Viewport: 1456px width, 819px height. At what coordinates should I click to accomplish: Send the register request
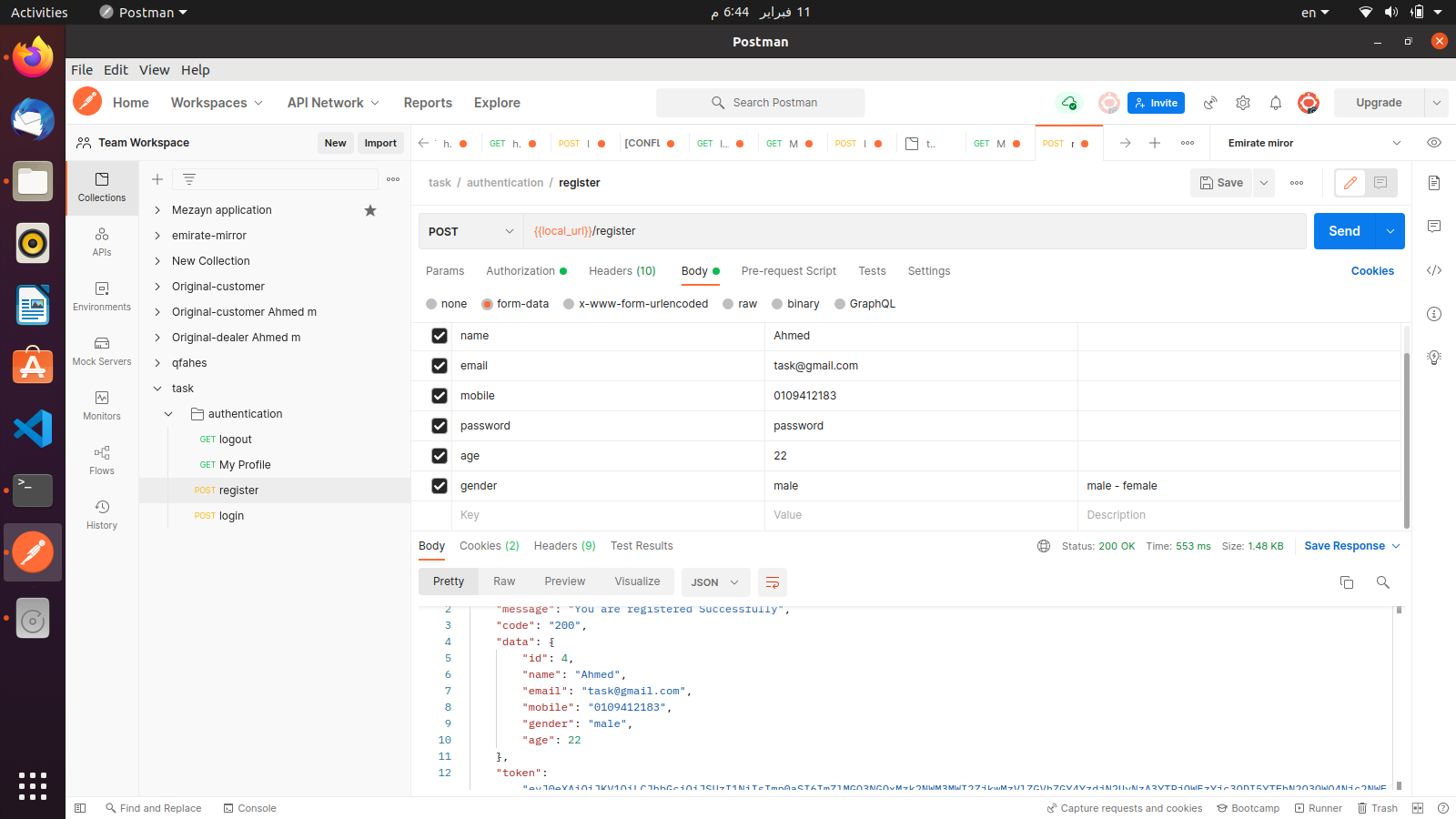coord(1344,231)
